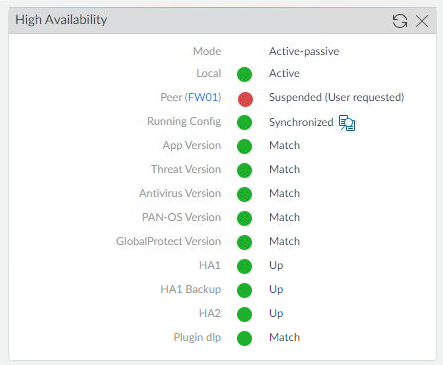The image size is (443, 365).
Task: Click the HA1 Backup status dot
Action: point(244,290)
